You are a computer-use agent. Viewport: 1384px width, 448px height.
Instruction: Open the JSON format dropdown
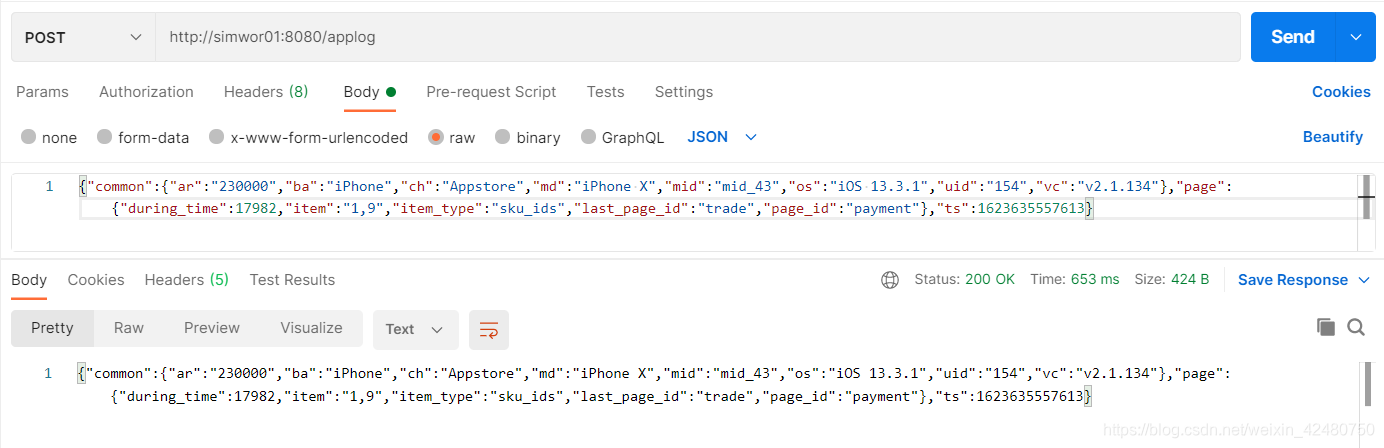[722, 137]
